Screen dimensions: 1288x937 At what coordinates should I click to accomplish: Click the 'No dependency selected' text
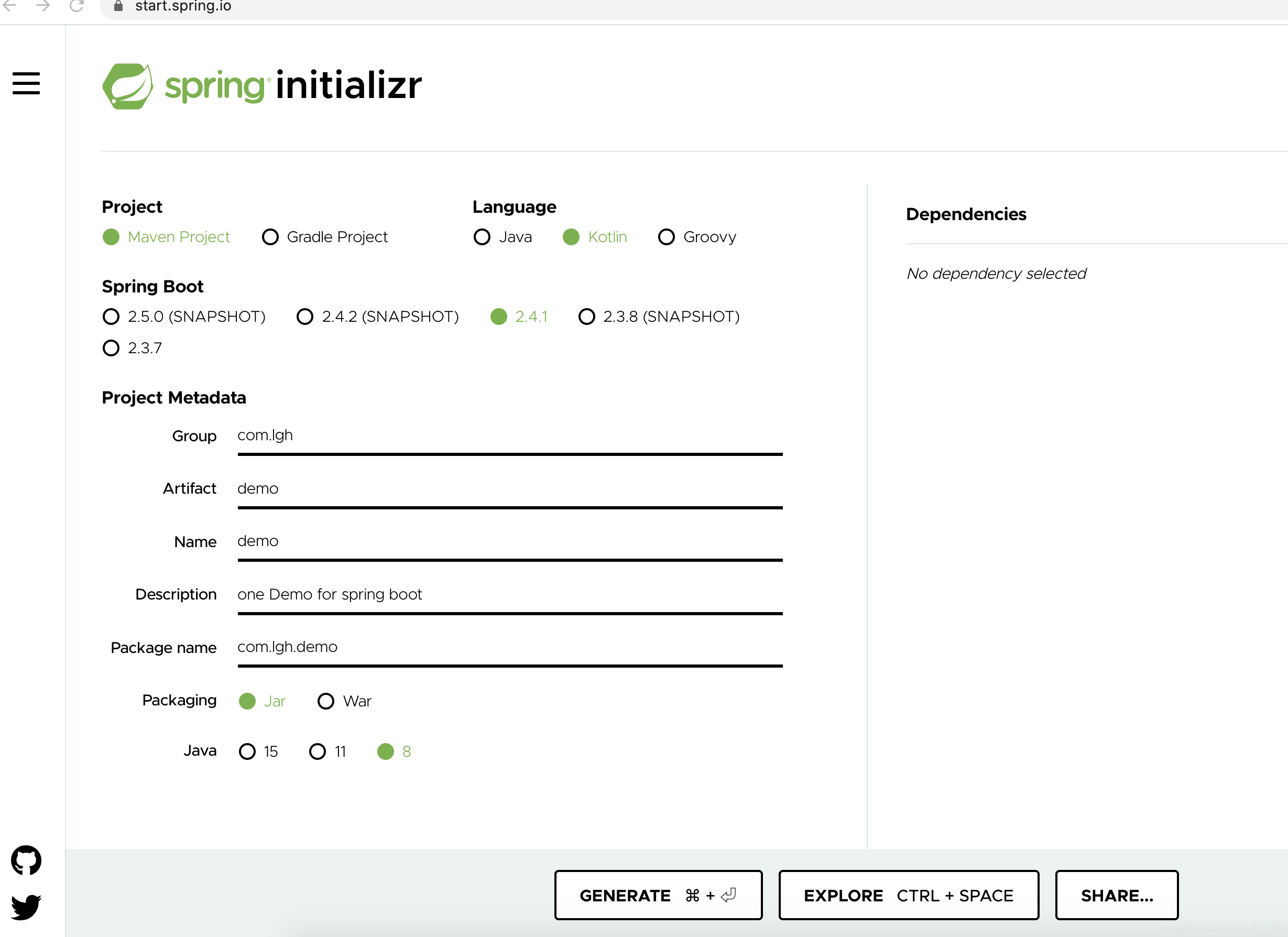coord(996,274)
